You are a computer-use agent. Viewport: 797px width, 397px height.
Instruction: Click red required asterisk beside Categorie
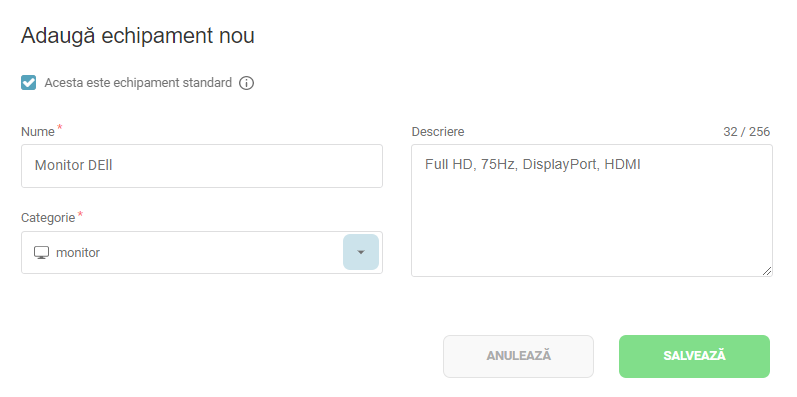coord(80,213)
